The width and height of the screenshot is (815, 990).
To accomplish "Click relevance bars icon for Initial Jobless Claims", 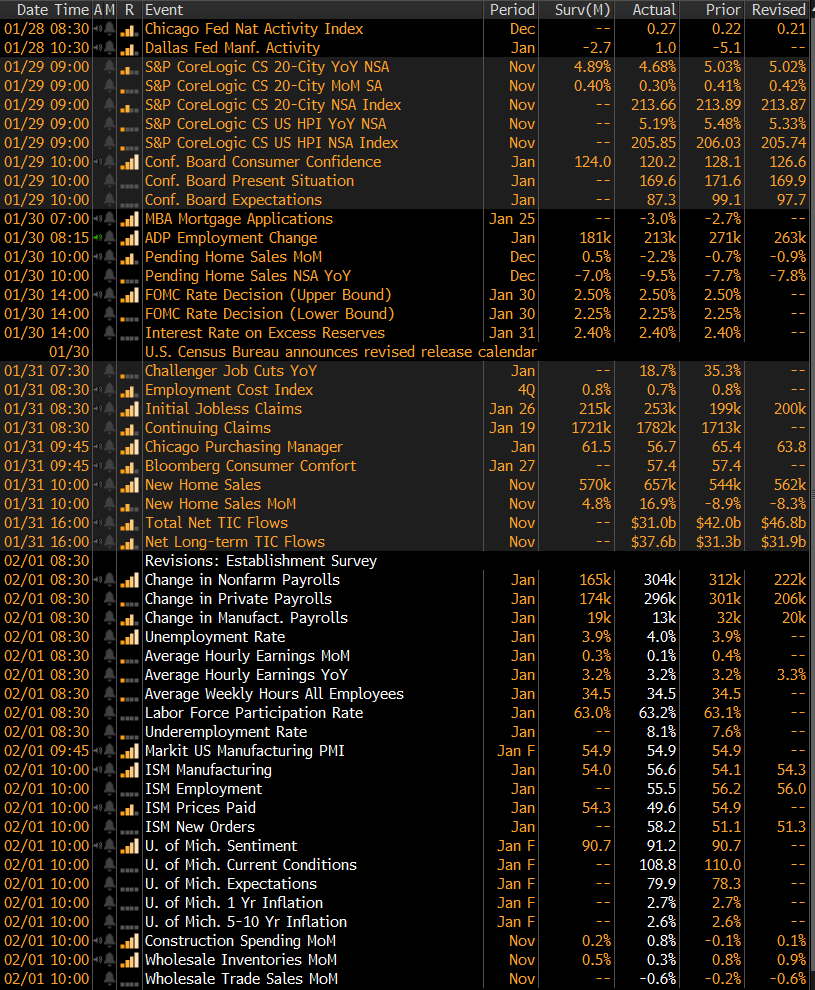I will (x=128, y=409).
